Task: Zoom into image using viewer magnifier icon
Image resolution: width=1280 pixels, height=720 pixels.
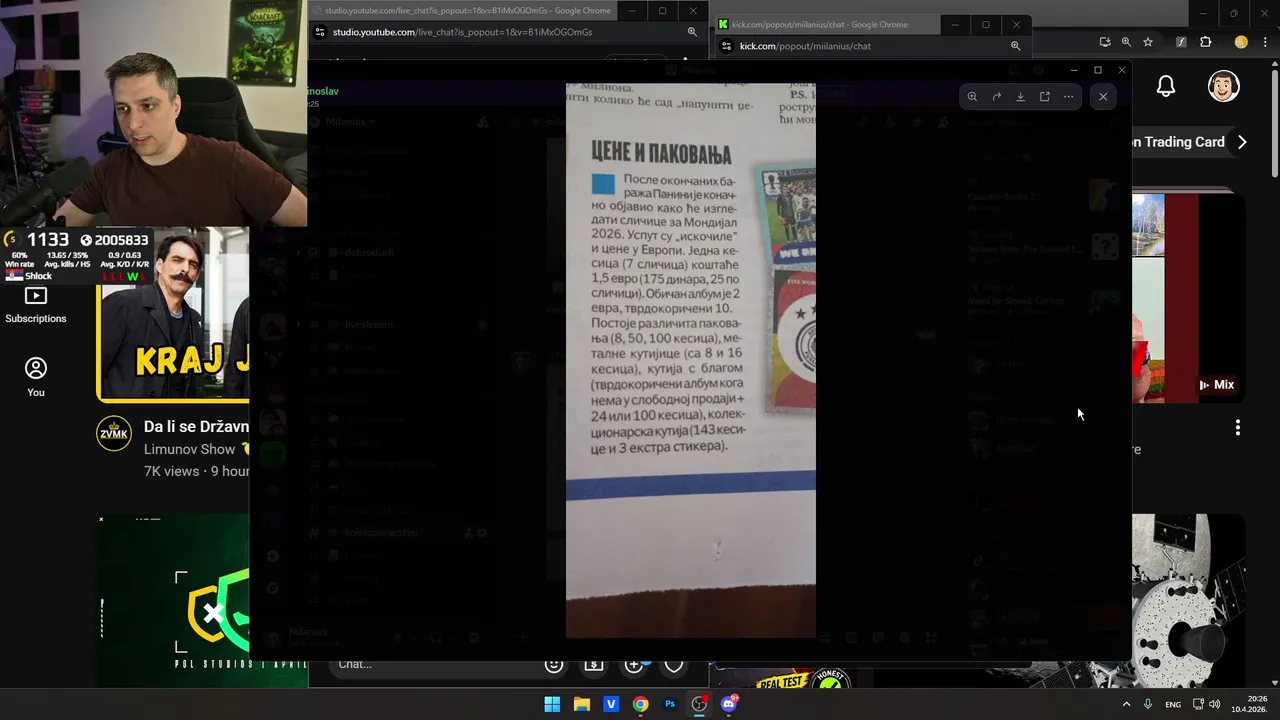Action: 972,97
